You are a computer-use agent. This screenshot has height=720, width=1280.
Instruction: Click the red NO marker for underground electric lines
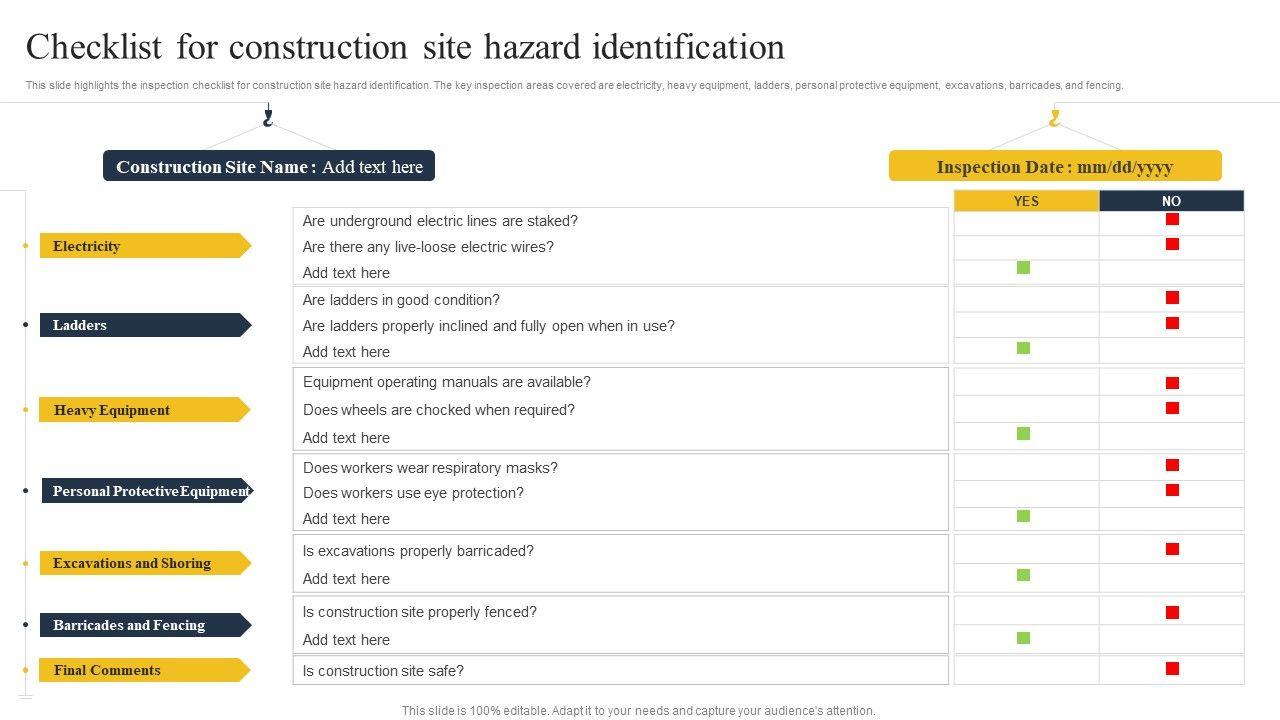[1172, 219]
